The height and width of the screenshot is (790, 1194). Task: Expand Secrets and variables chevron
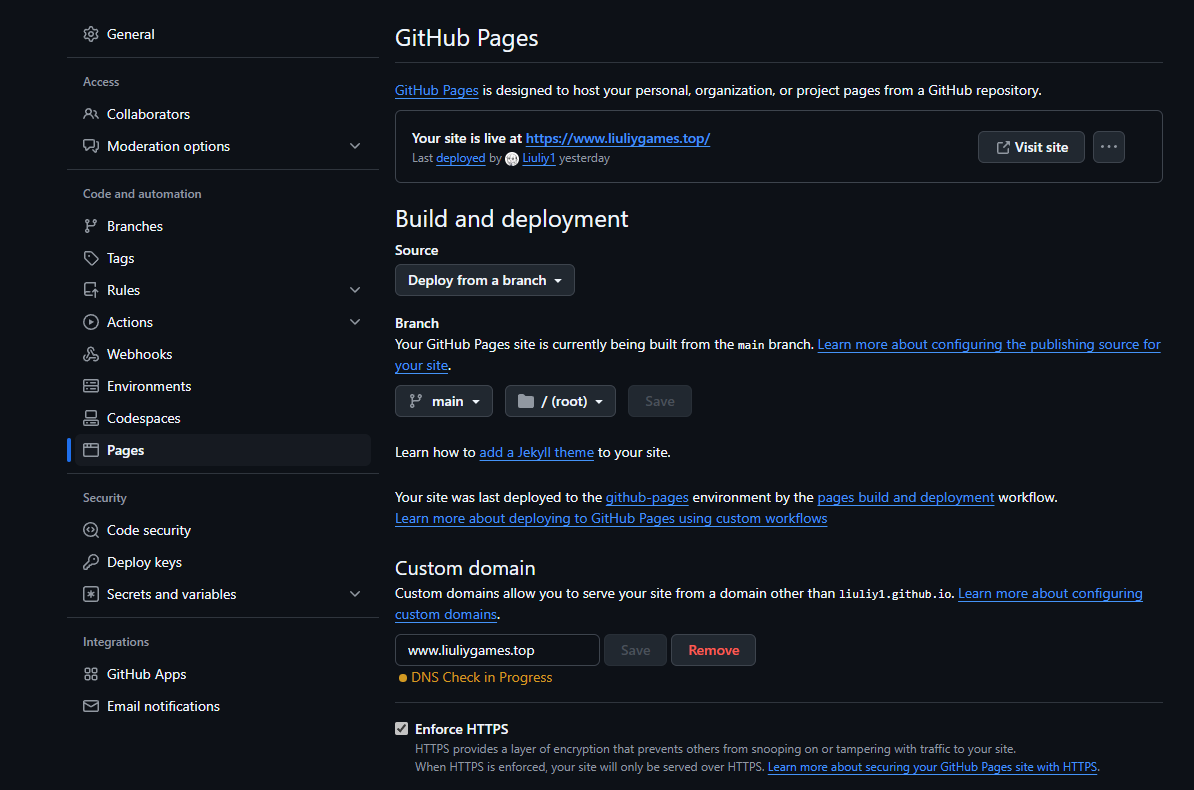(355, 594)
